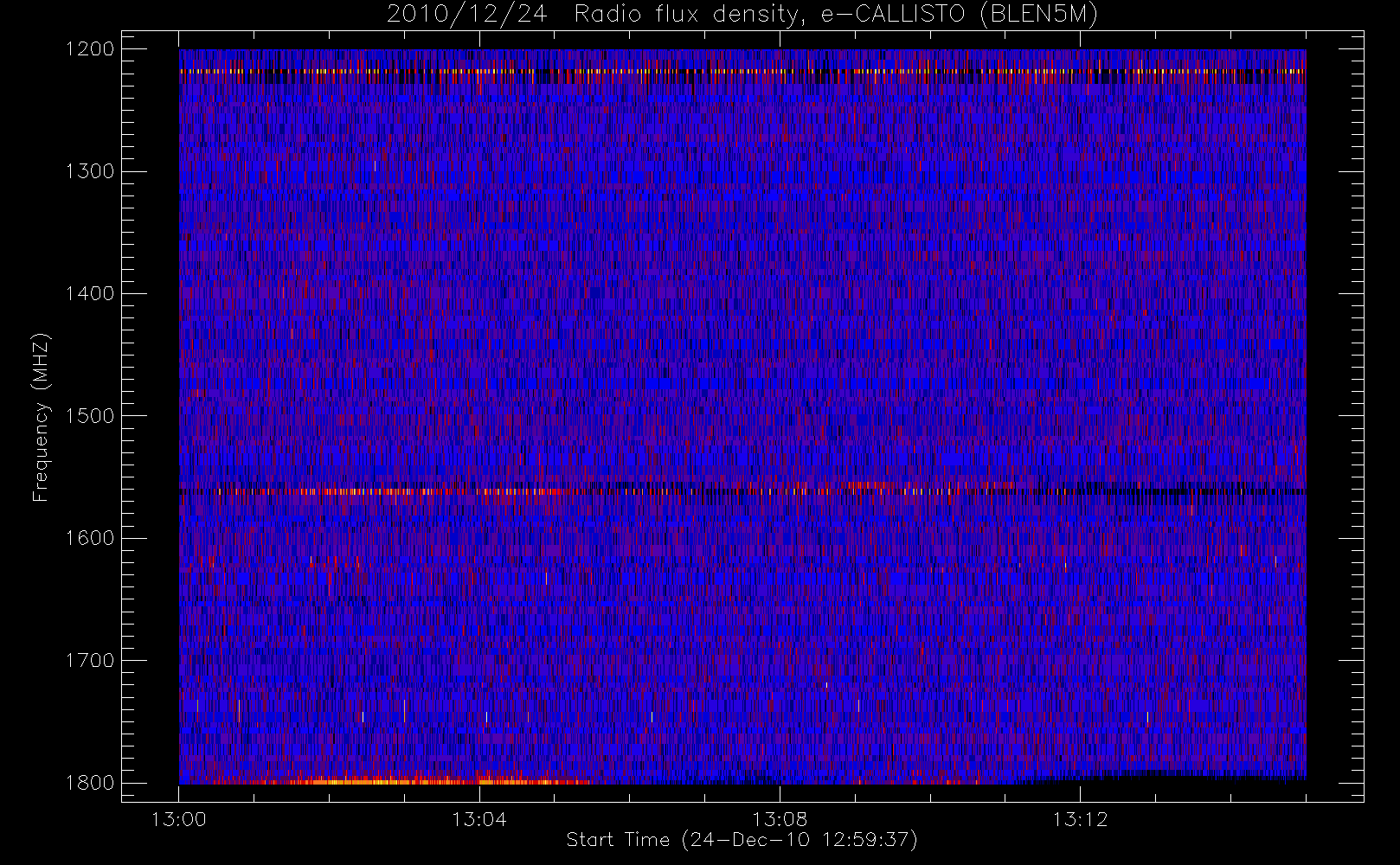Viewport: 1400px width, 865px height.
Task: Click the 13:04 time tick label
Action: coord(479,819)
